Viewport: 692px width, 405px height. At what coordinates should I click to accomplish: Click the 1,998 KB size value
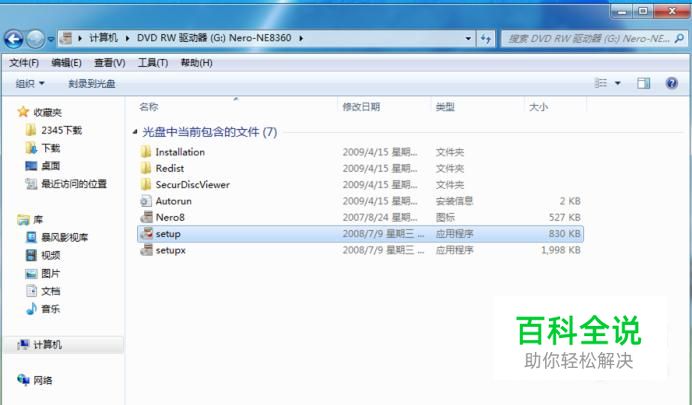(561, 250)
